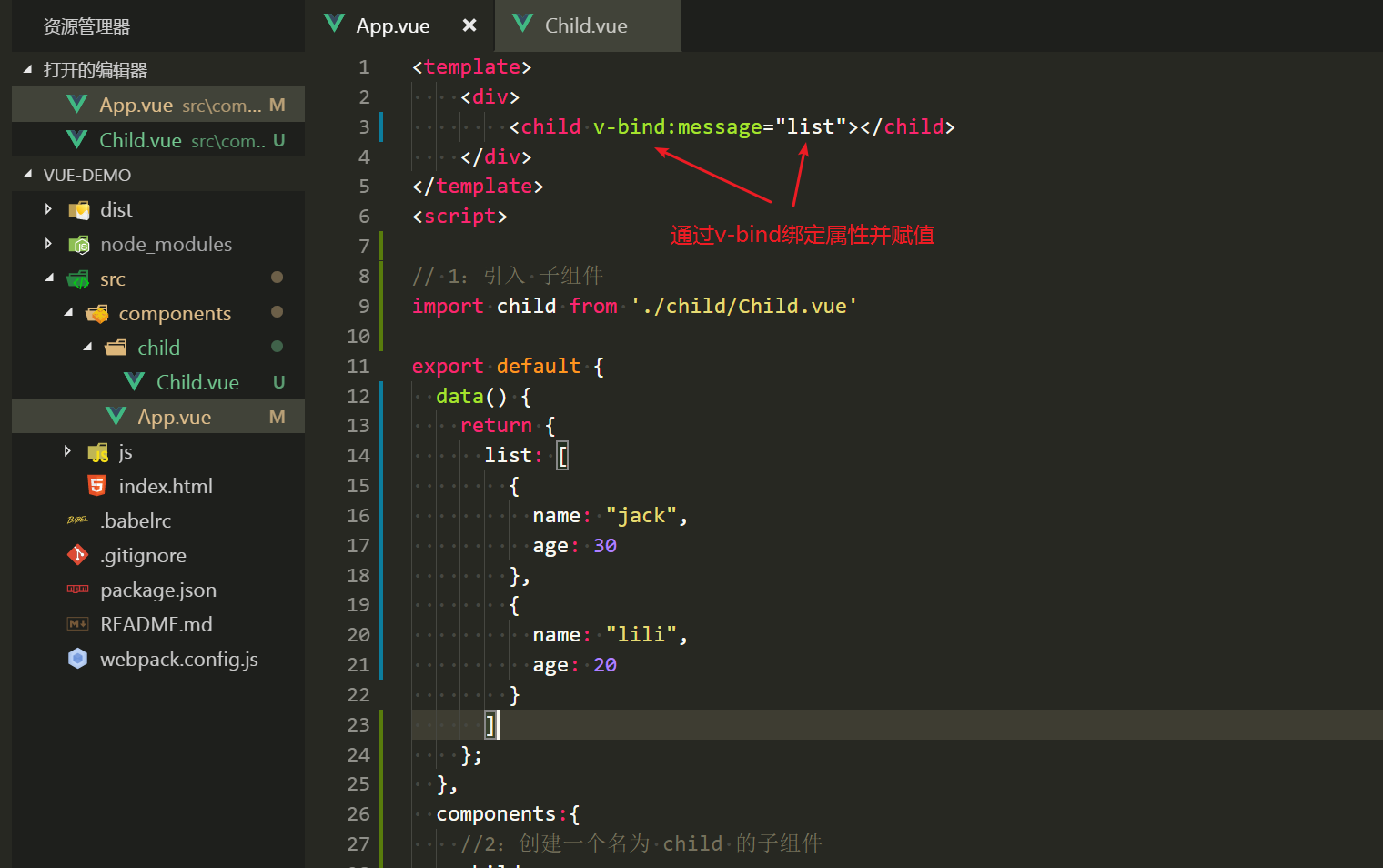1383x868 pixels.
Task: Select the child folder label
Action: 158,348
